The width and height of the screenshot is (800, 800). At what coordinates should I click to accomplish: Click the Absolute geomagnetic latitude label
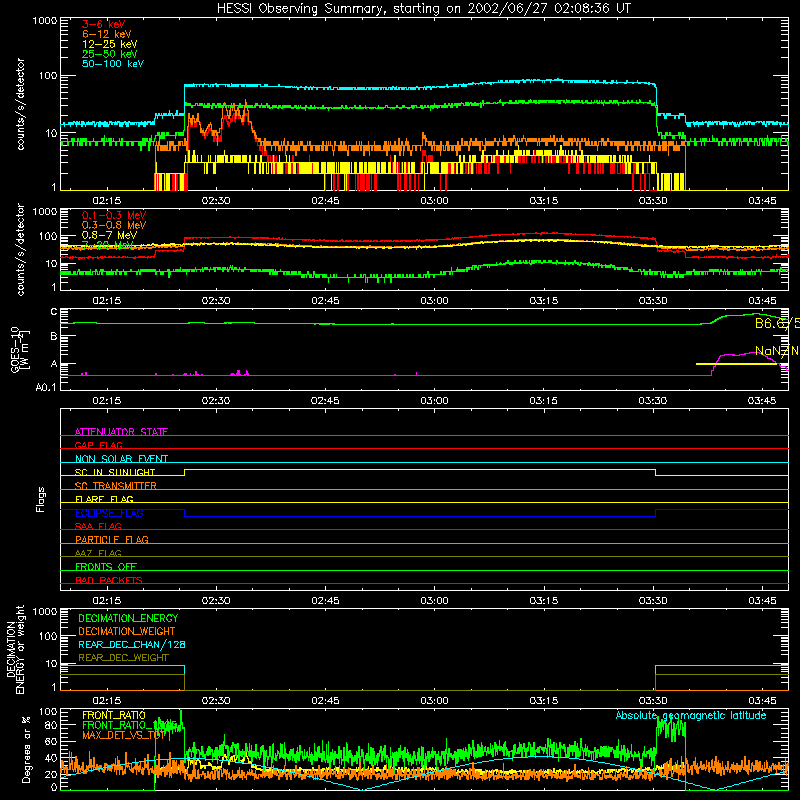pyautogui.click(x=691, y=716)
